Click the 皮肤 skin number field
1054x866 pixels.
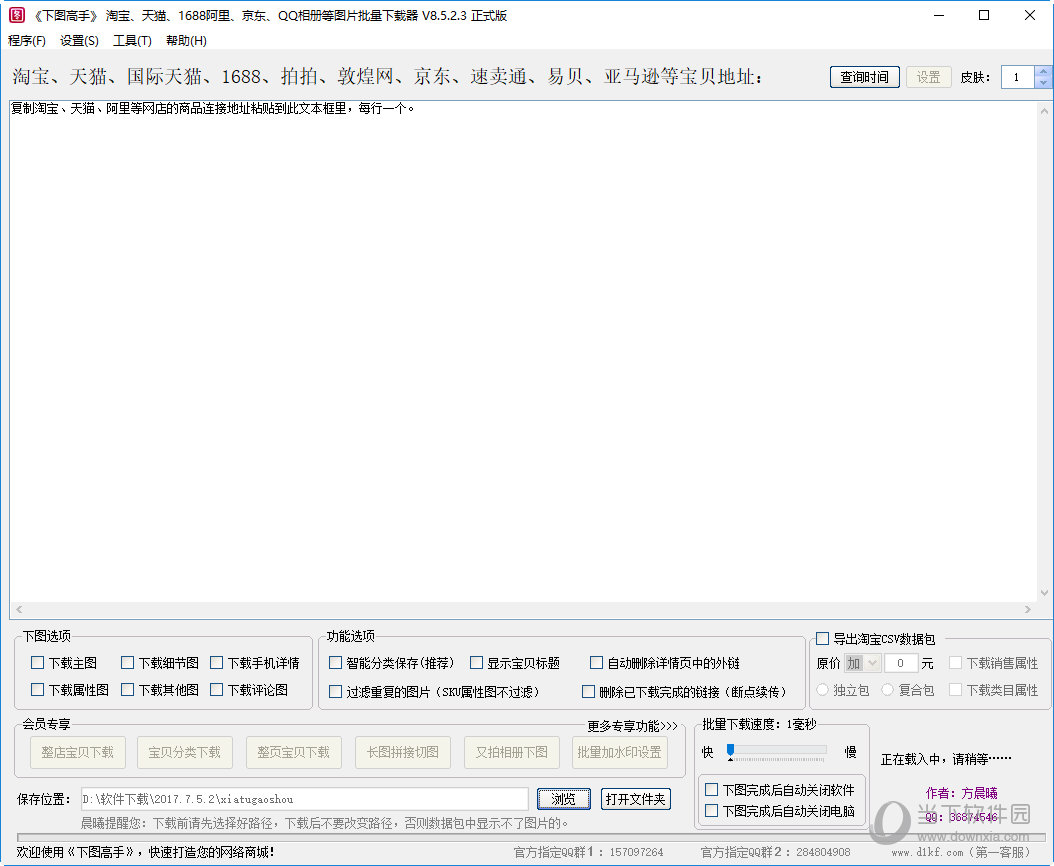1018,77
